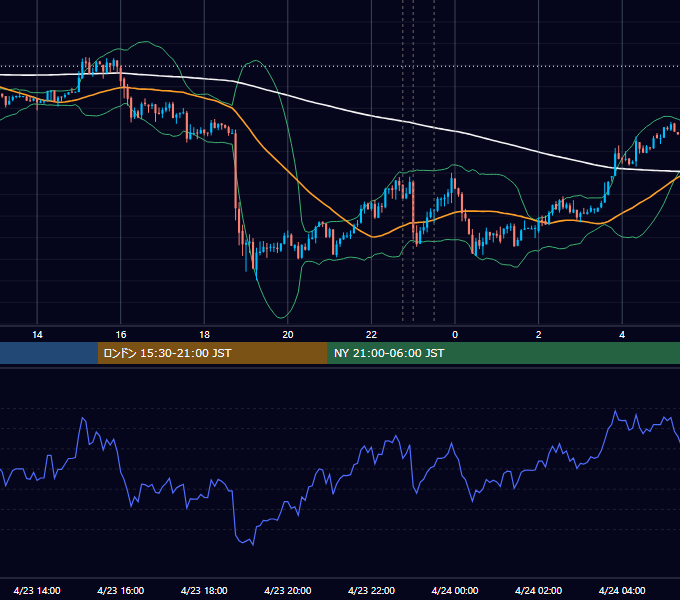The height and width of the screenshot is (600, 680).
Task: Click the 4/23 18:00 label under the oscillator
Action: coord(204,590)
